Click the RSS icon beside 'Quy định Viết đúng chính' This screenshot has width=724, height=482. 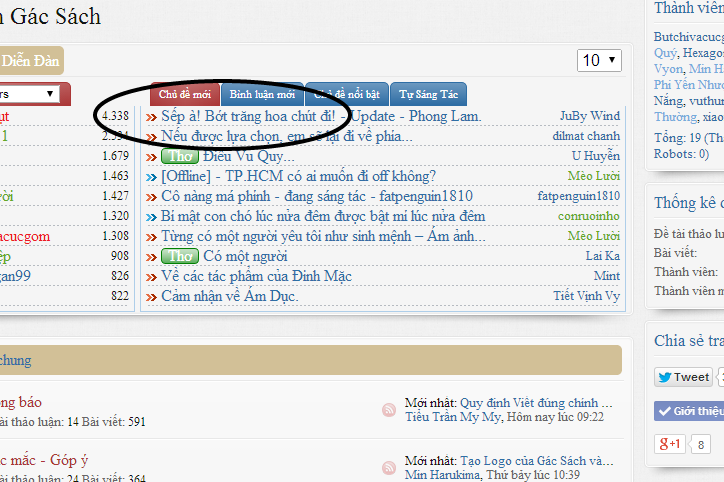coord(389,410)
